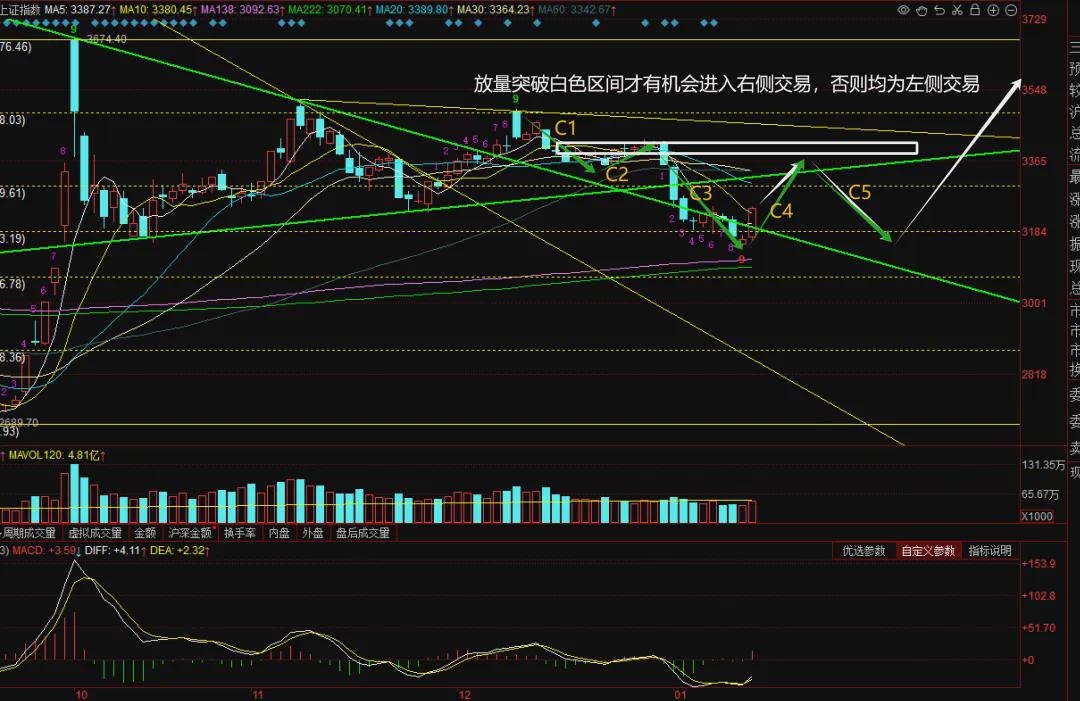Click the +153.9 MACD axis label

[1039, 564]
